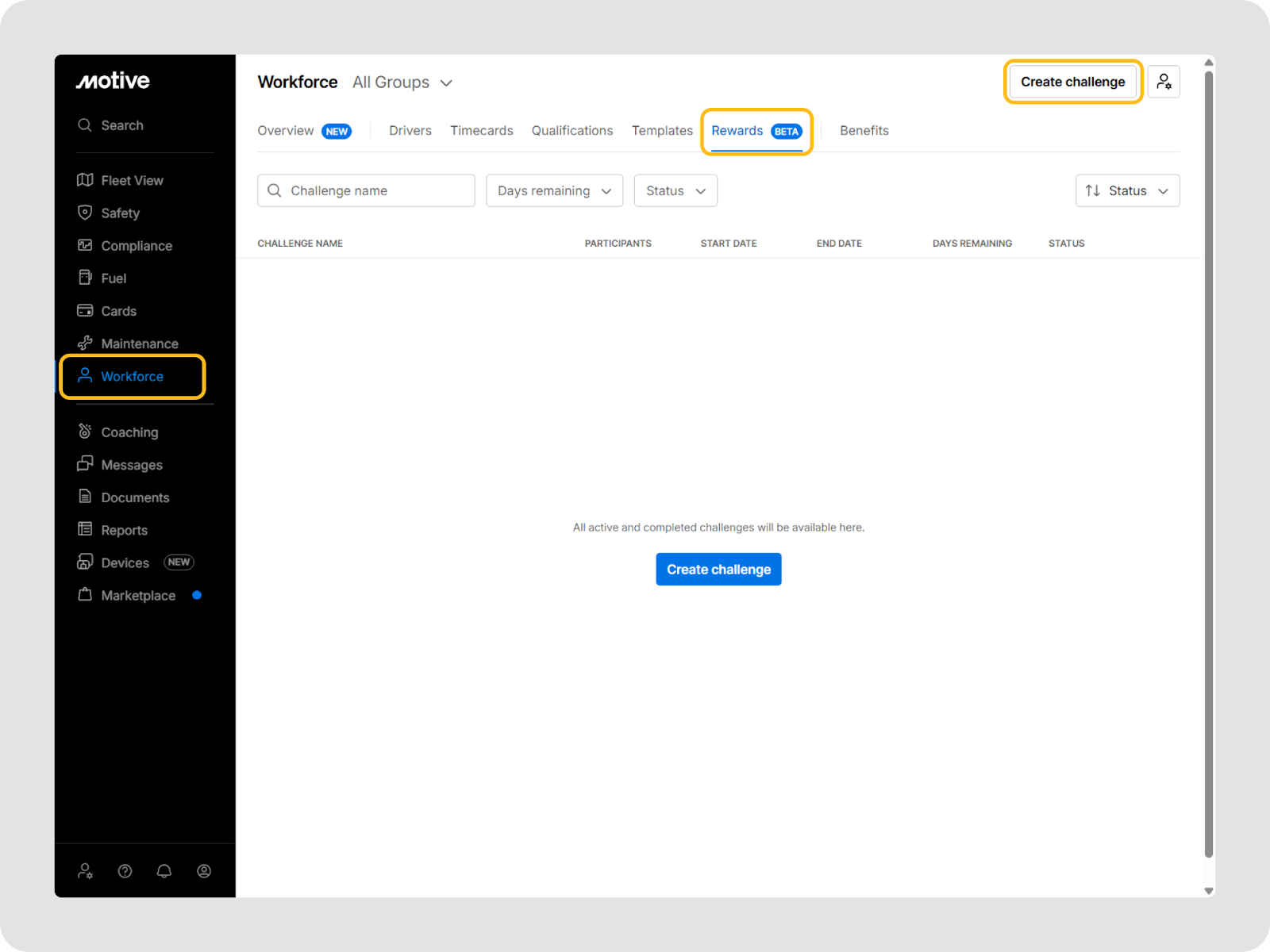
Task: Open Coaching in the sidebar
Action: [129, 432]
